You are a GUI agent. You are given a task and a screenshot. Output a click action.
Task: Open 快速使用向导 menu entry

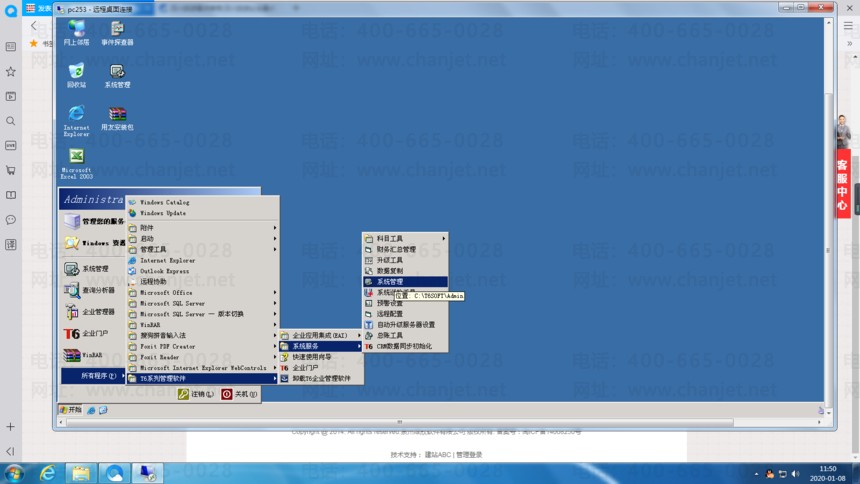click(x=321, y=357)
